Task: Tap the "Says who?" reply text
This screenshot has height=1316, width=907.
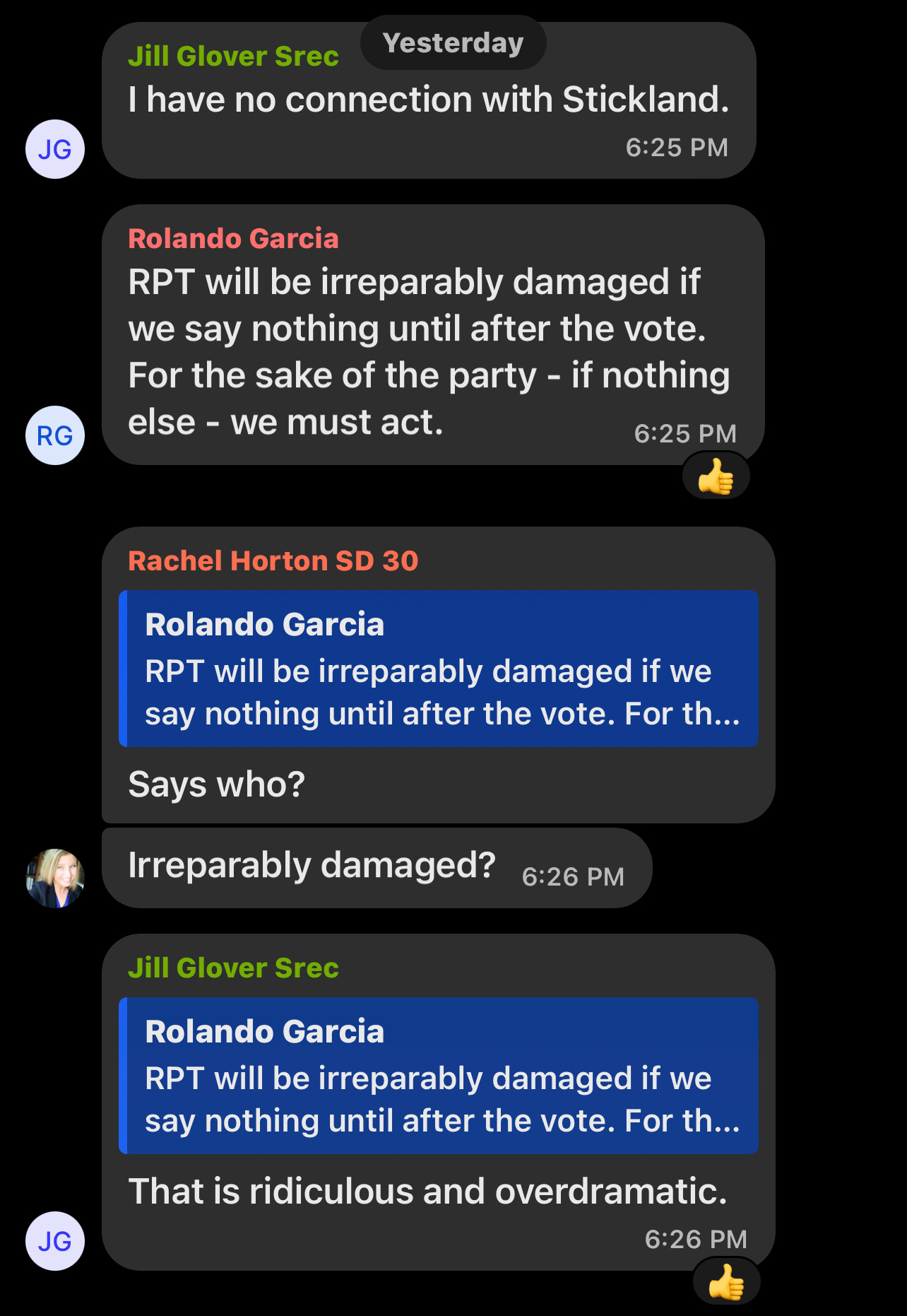Action: click(216, 785)
